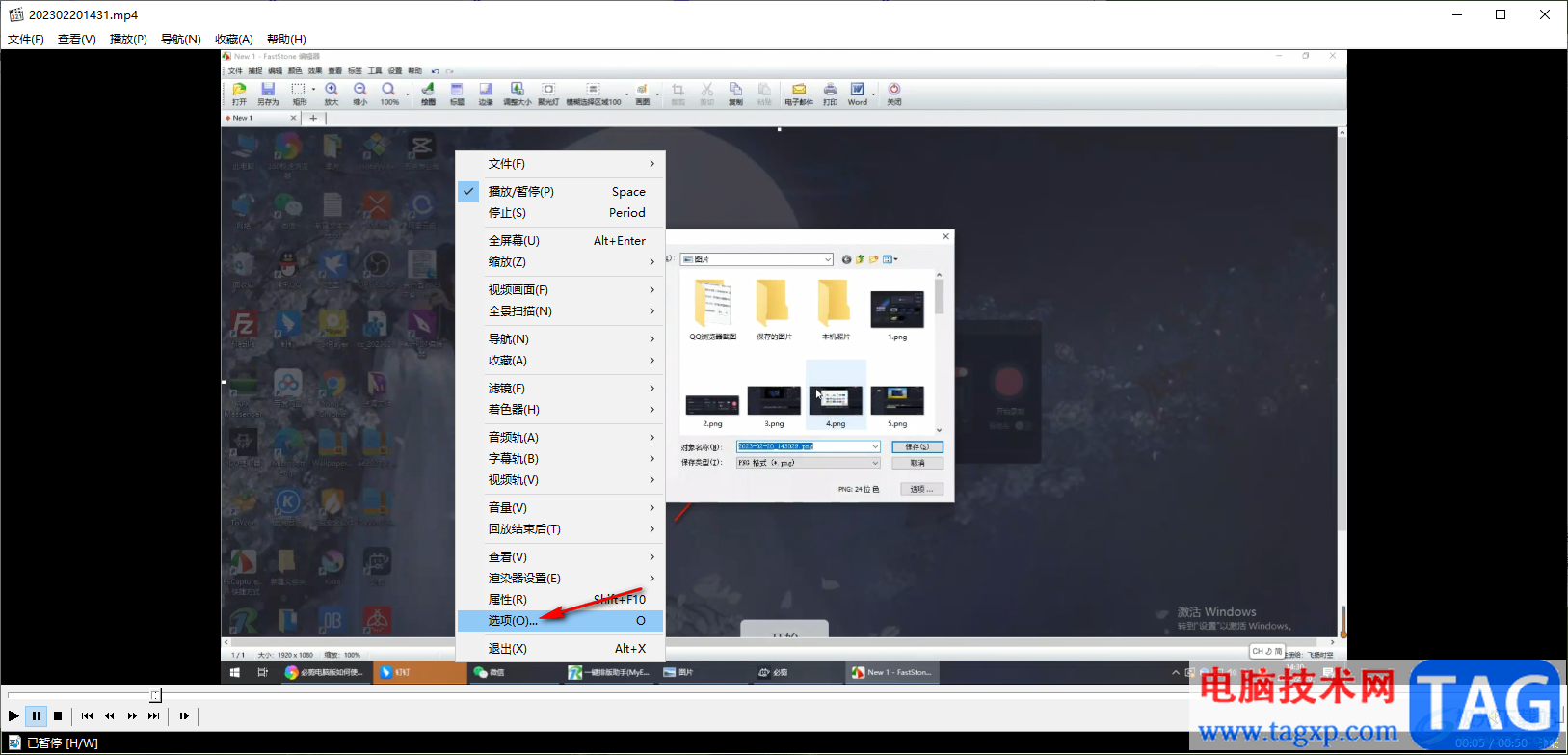Screen dimensions: 1568x755
Task: Open 选项(O)... in the context menu
Action: click(561, 621)
